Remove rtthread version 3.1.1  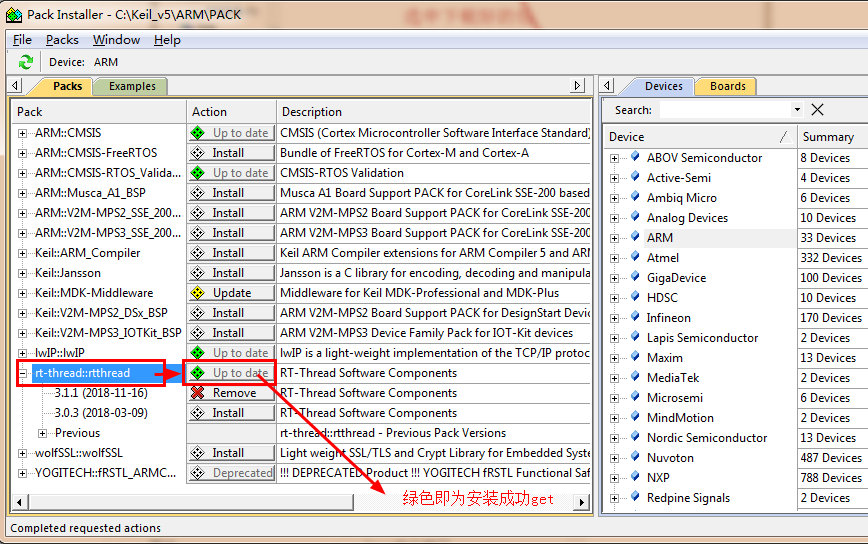tap(231, 393)
